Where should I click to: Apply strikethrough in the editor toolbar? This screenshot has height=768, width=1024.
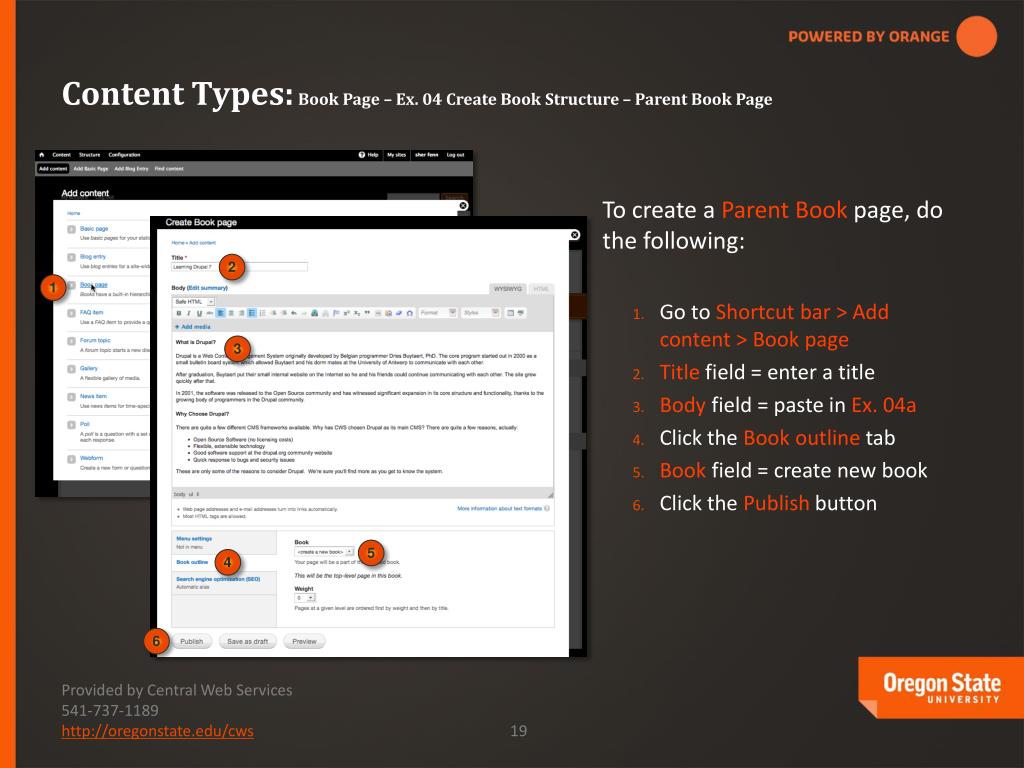click(210, 313)
